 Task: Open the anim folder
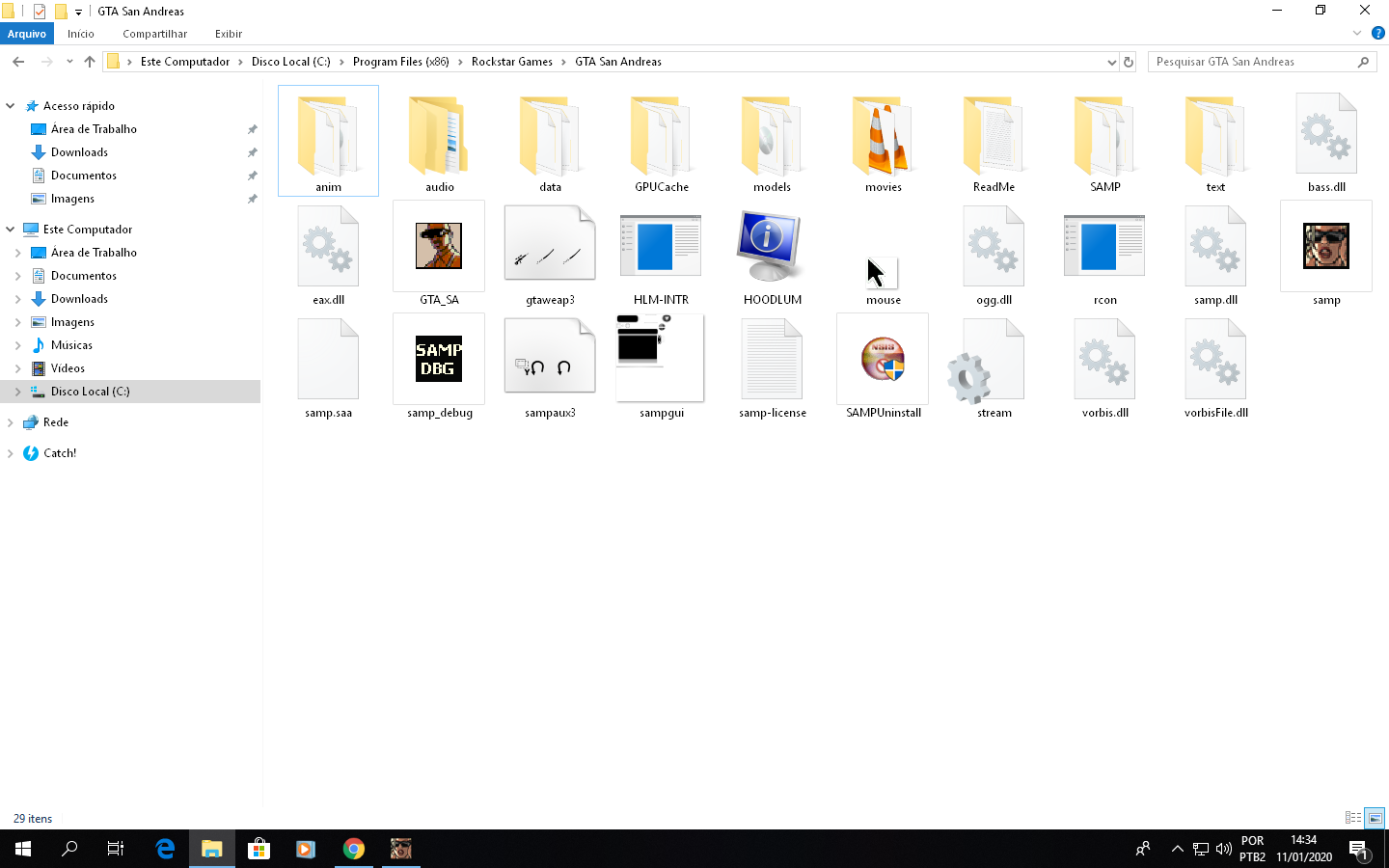328,141
